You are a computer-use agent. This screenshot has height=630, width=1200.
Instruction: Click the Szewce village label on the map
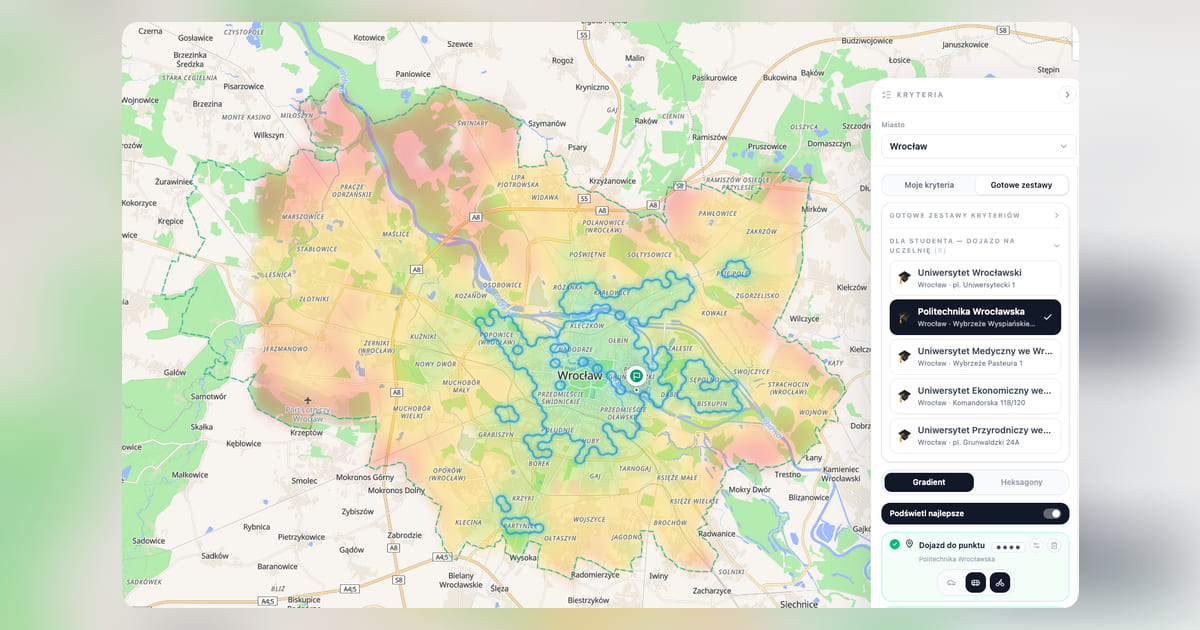pyautogui.click(x=460, y=44)
